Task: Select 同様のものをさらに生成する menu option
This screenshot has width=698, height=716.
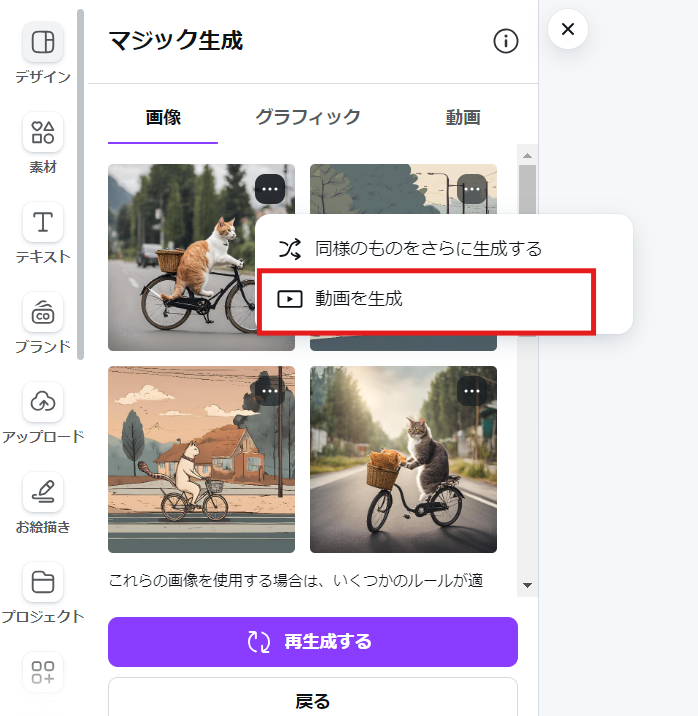Action: [x=426, y=248]
